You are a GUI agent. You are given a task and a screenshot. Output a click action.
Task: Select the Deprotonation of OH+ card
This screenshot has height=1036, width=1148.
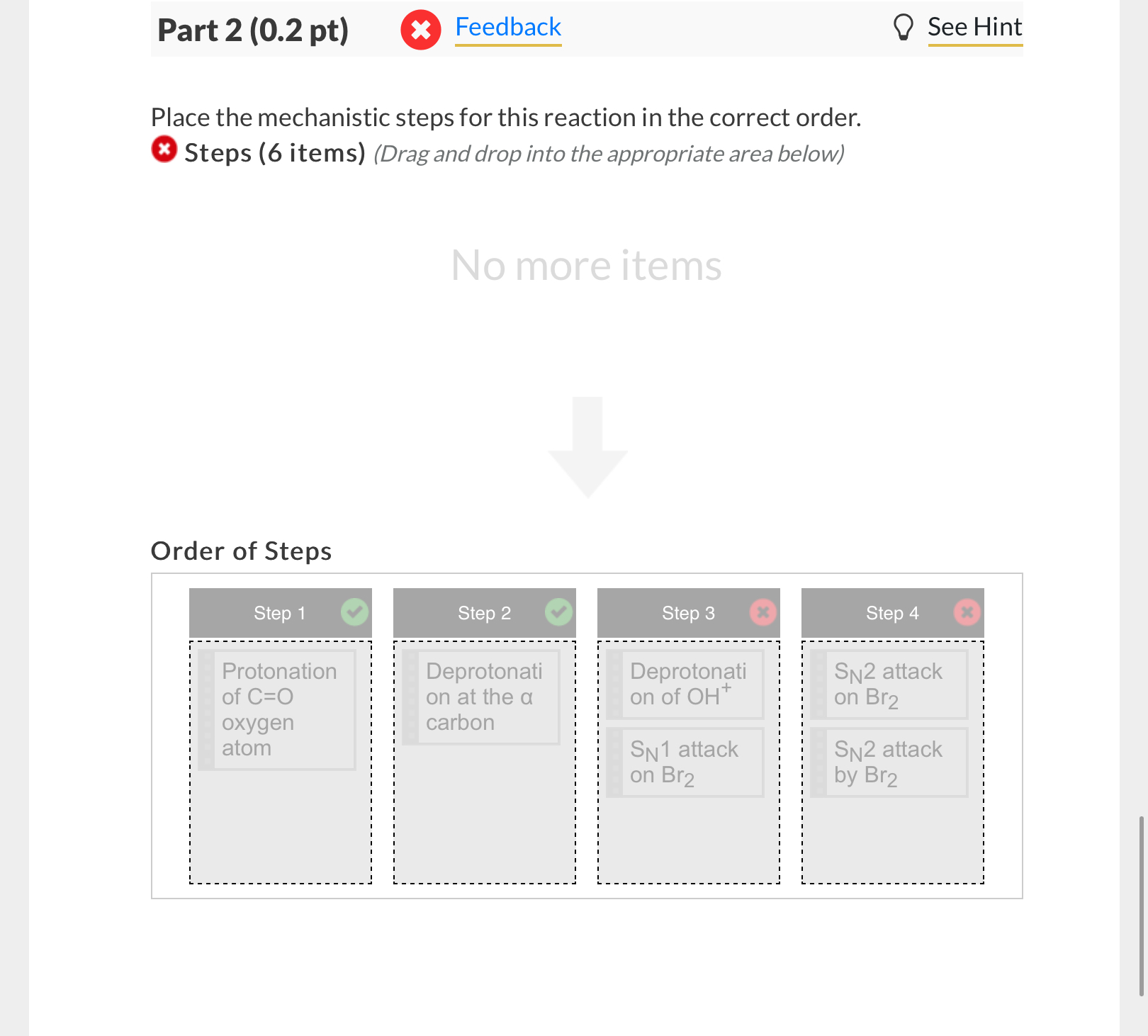[685, 685]
